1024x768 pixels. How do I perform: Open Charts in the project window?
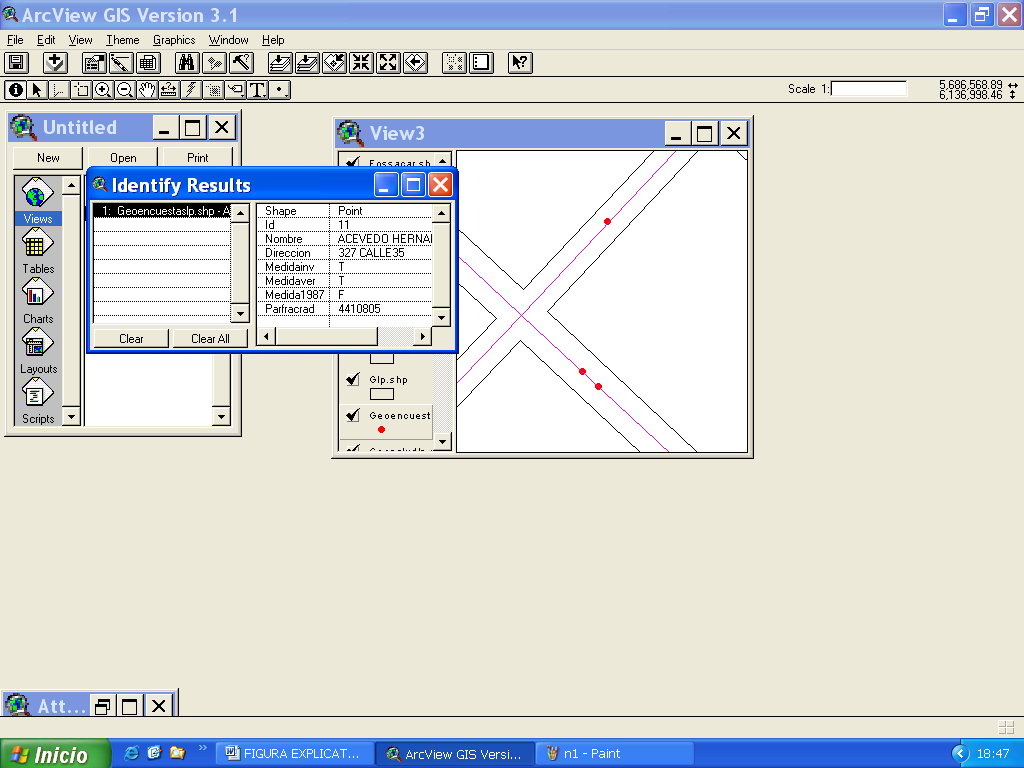point(38,302)
